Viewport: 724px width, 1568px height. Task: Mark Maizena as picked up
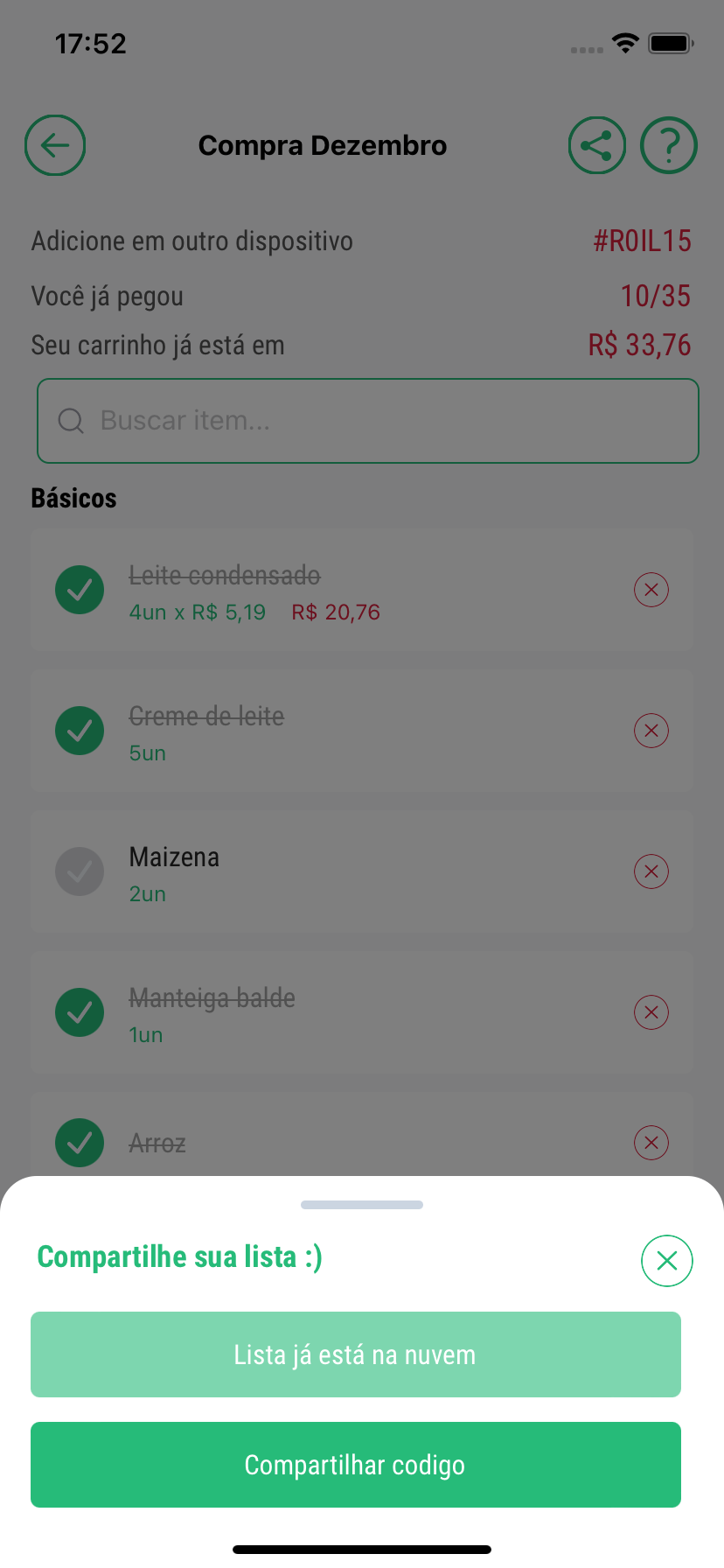click(x=80, y=871)
